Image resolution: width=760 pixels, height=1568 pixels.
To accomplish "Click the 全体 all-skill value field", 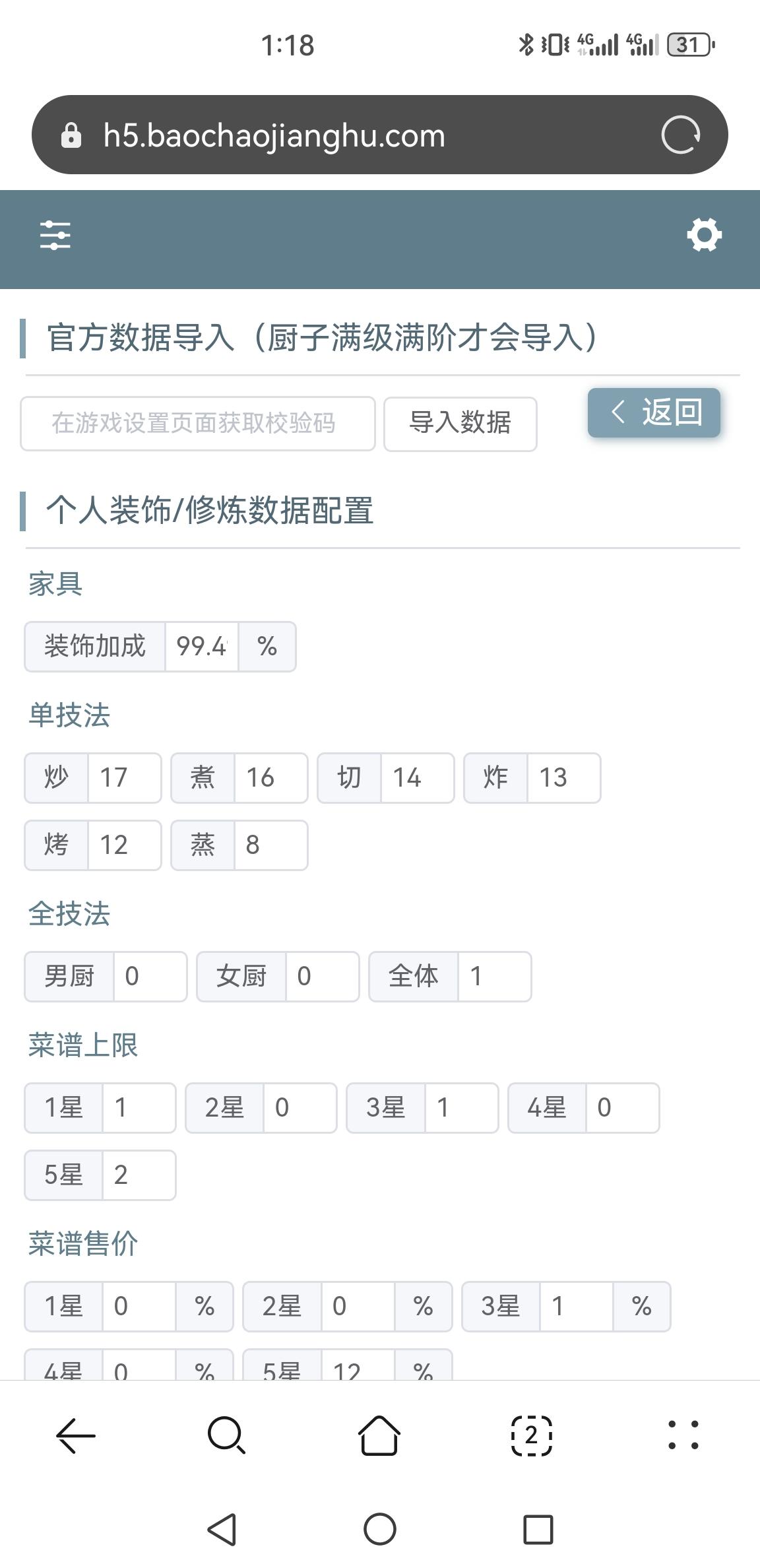I will (494, 977).
